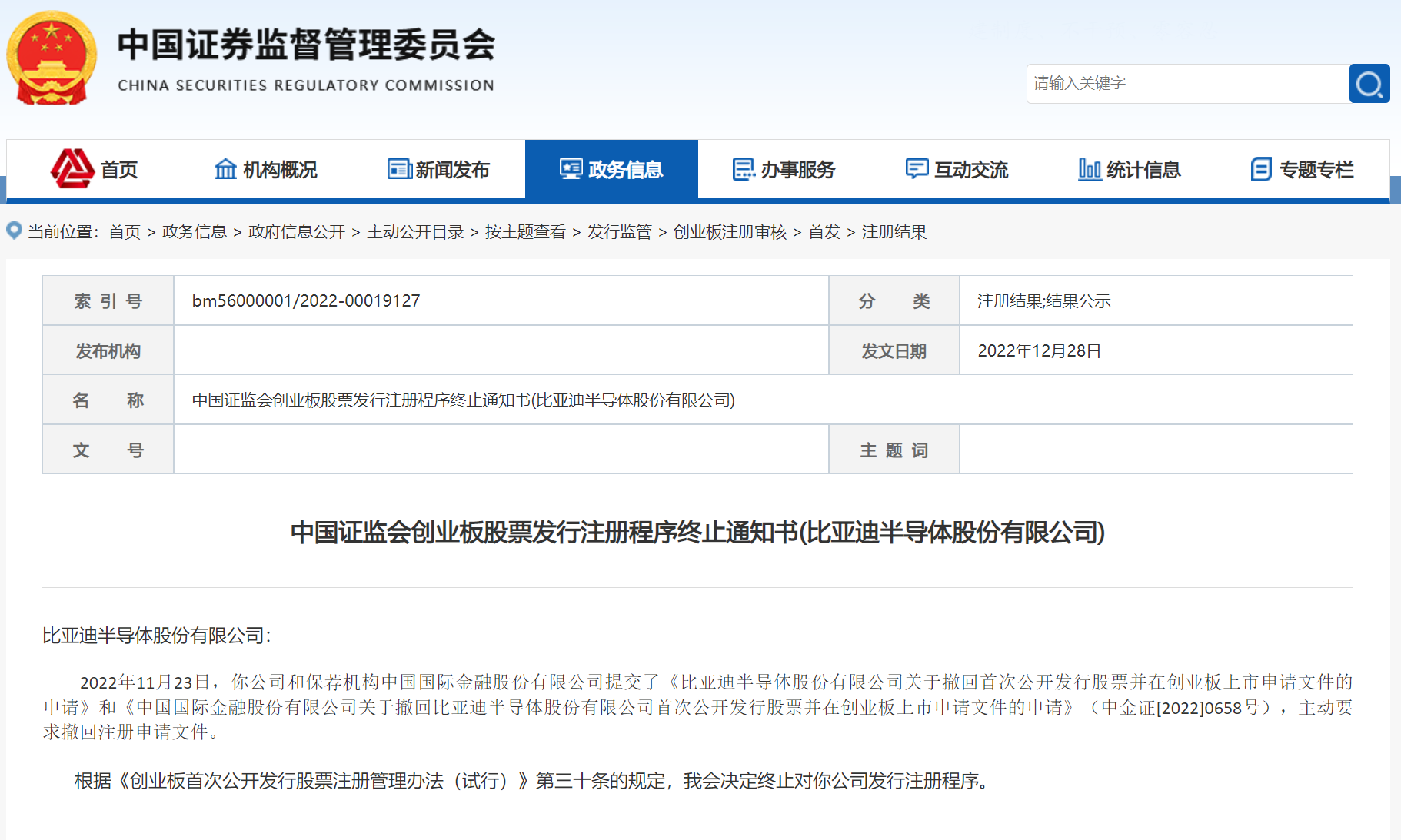Click the 文号 table label
Viewport: 1401px width, 840px height.
coord(108,450)
